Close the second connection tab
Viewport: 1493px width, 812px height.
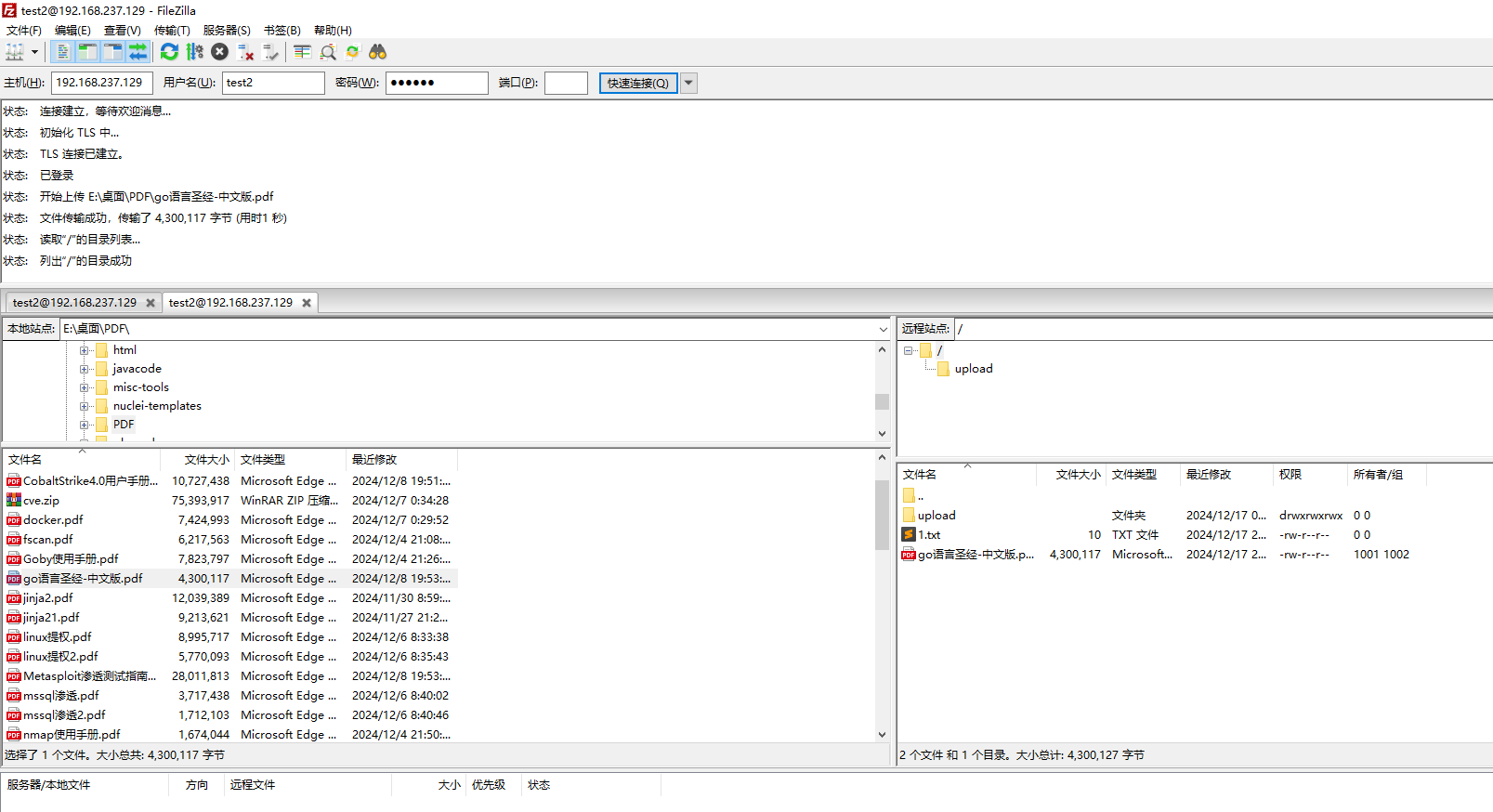(307, 303)
